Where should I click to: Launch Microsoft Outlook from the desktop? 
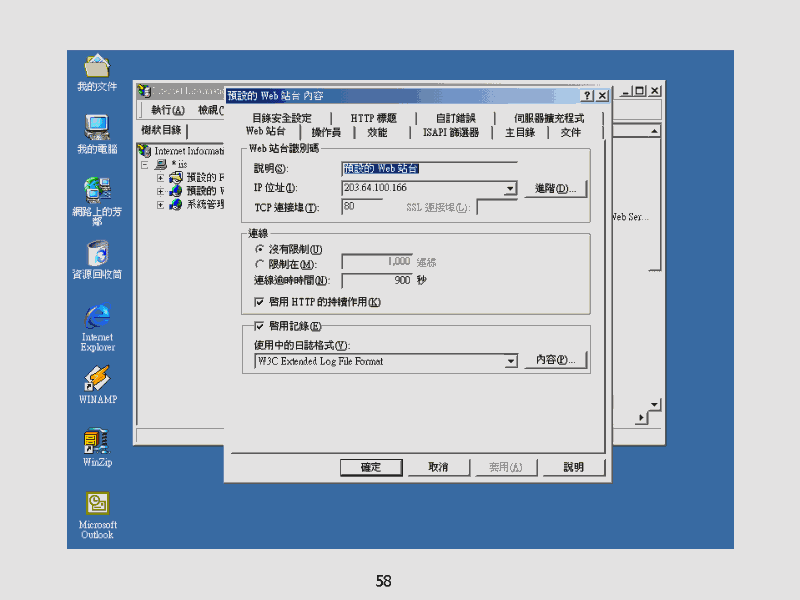pos(97,505)
